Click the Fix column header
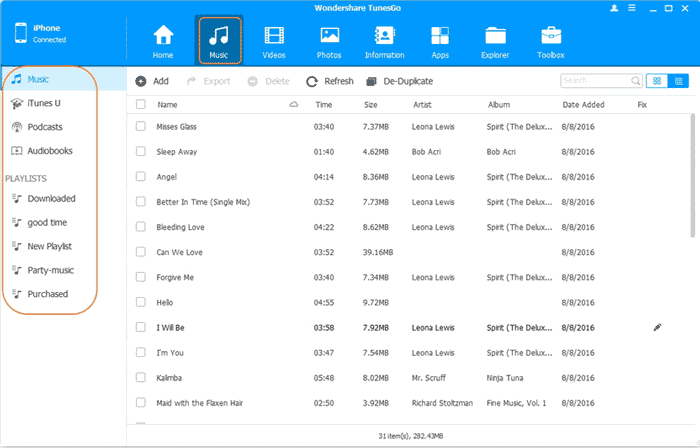 [642, 105]
